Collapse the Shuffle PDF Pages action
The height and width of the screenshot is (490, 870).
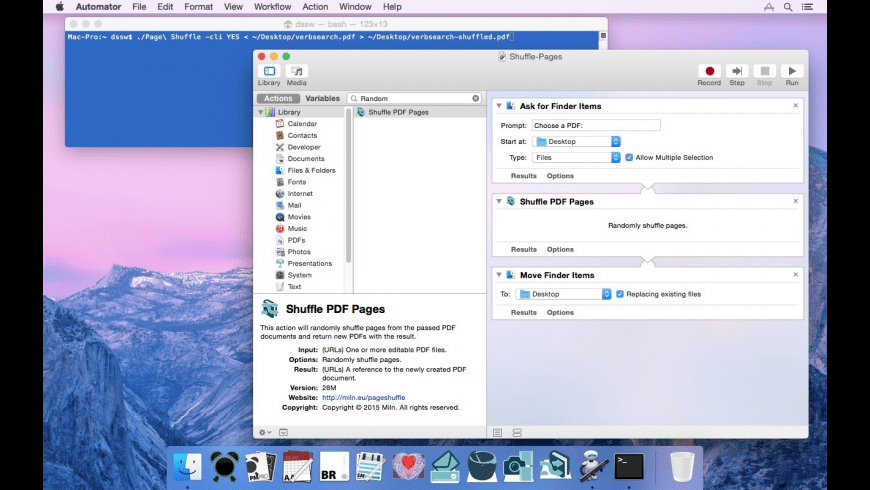tap(499, 201)
